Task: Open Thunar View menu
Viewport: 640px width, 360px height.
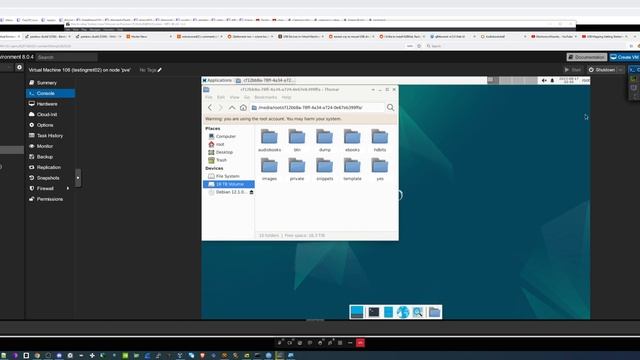Action: [x=234, y=97]
